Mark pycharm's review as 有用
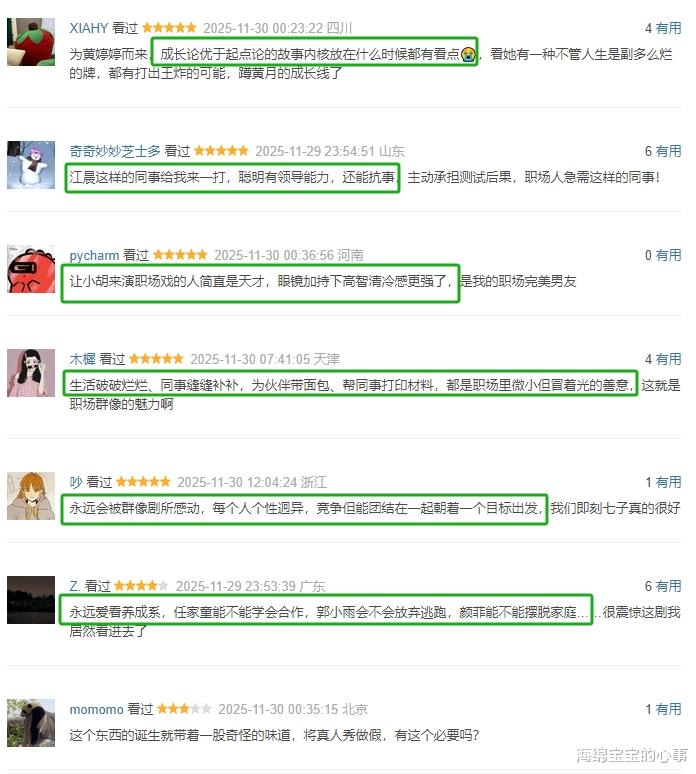 point(668,255)
